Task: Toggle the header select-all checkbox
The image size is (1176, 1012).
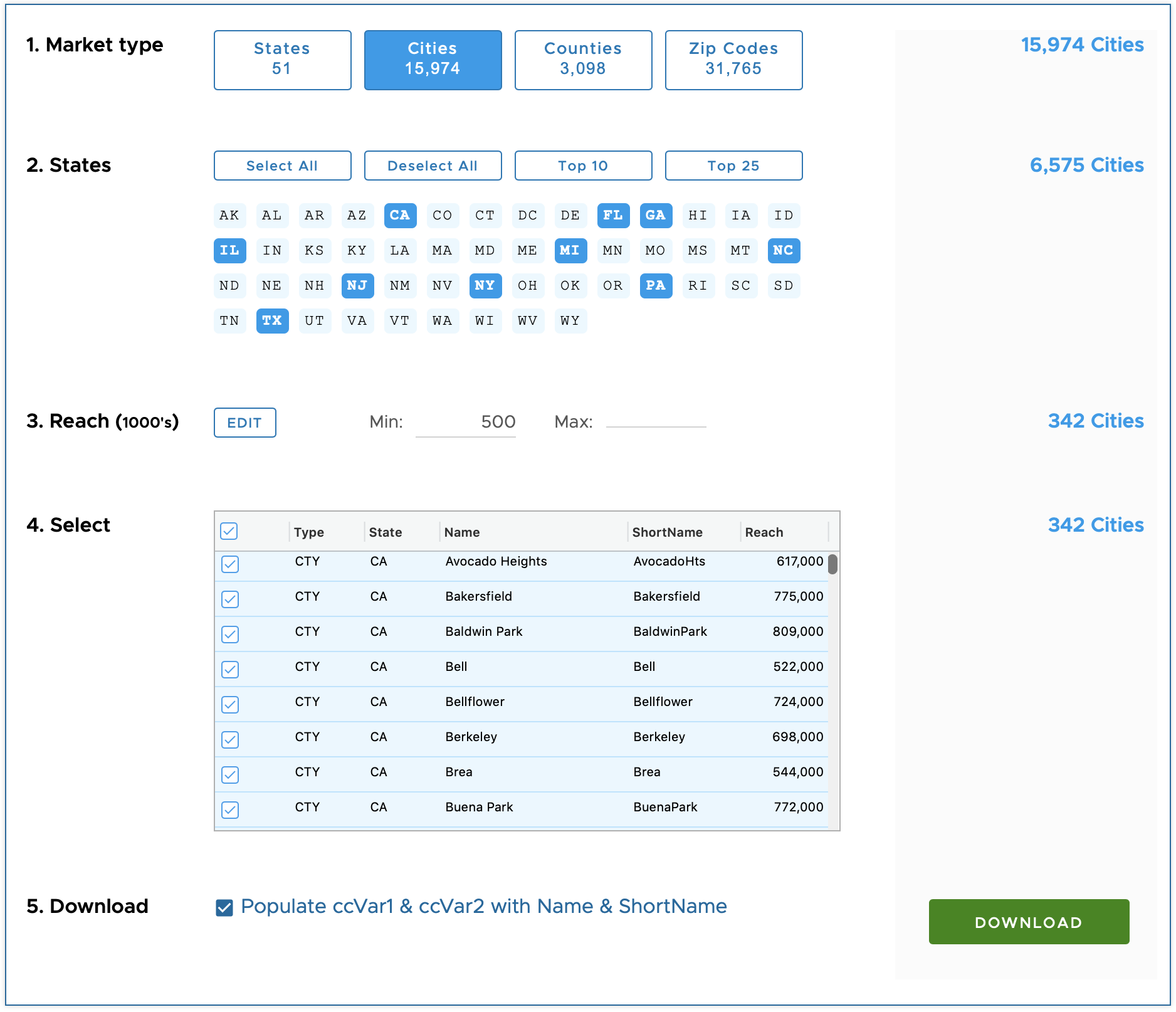Action: [229, 532]
